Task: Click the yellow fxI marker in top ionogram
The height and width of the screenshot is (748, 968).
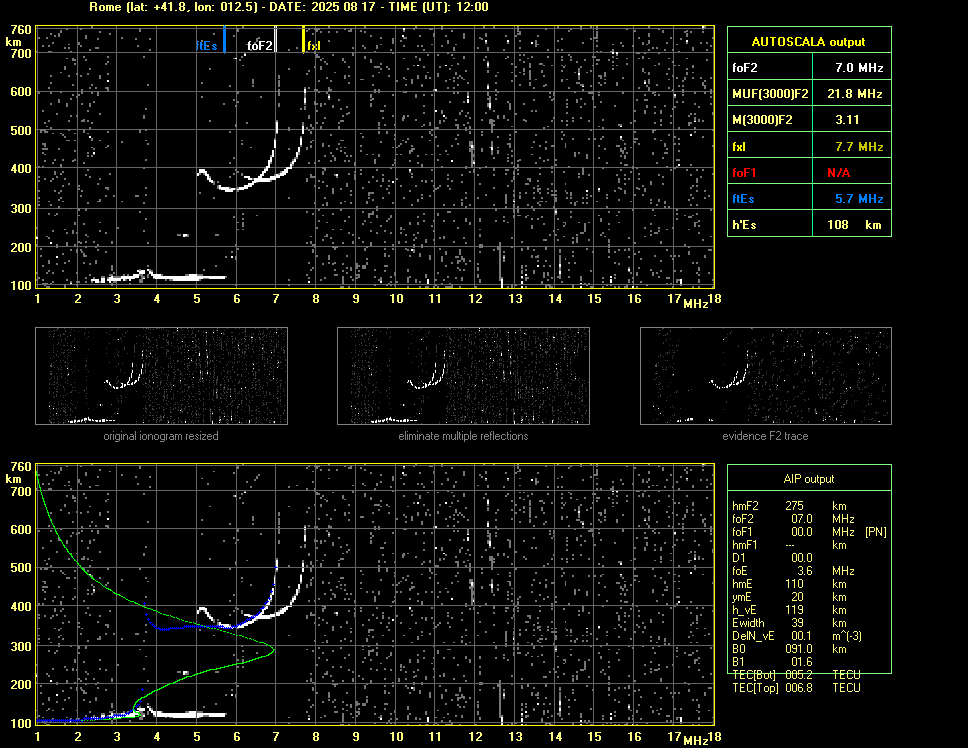Action: [x=303, y=39]
